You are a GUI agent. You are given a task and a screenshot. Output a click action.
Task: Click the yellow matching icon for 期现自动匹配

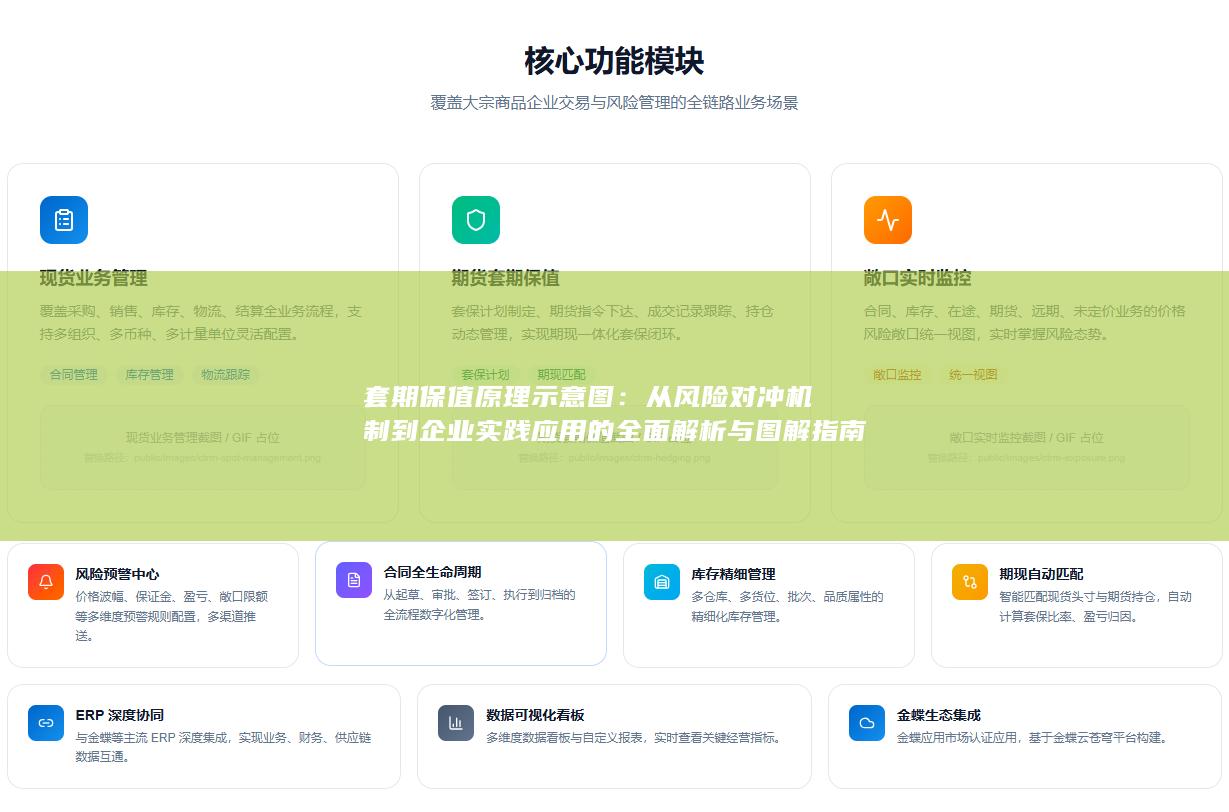click(970, 582)
